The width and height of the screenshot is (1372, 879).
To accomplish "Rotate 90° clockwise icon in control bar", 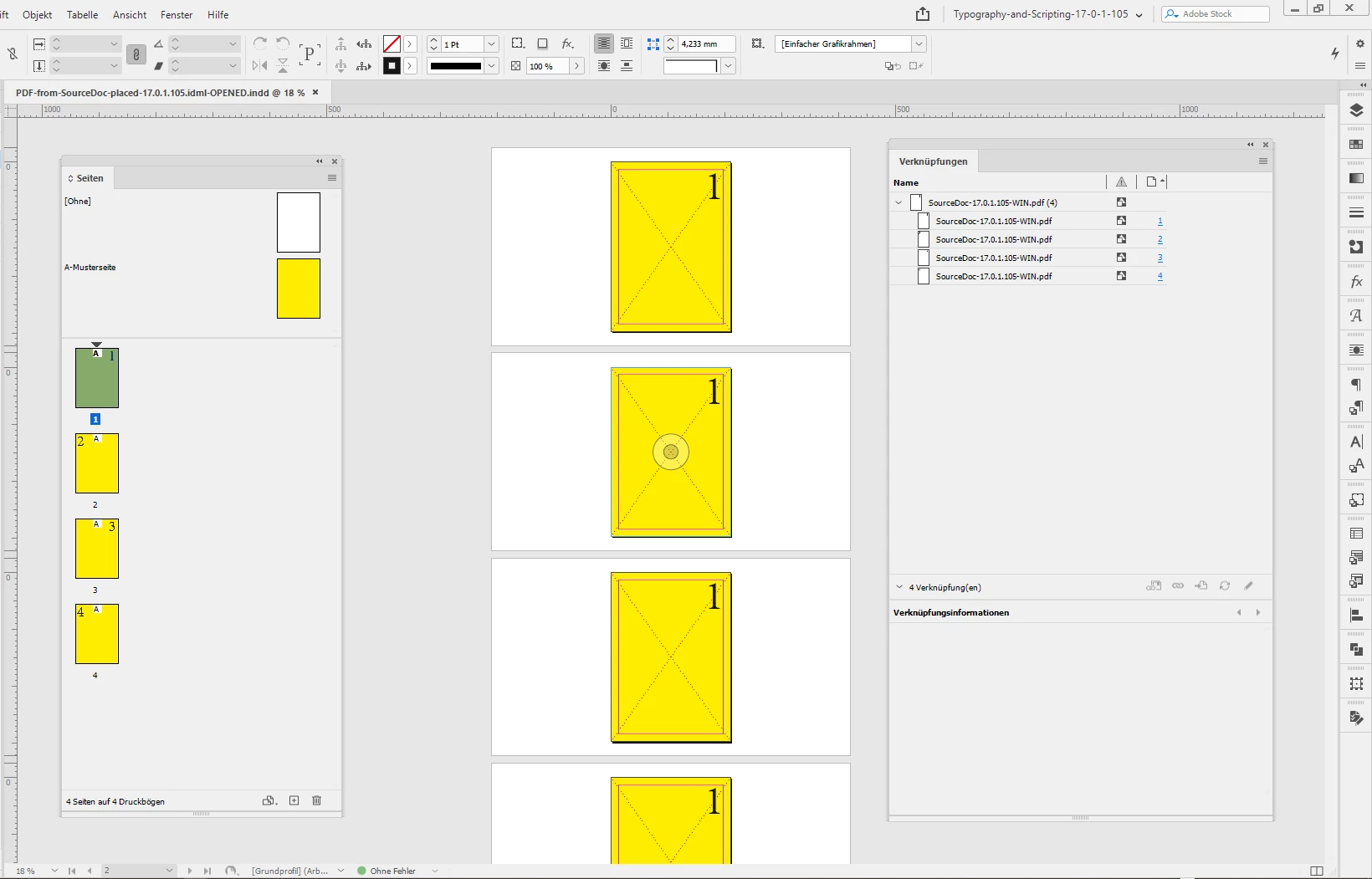I will click(x=260, y=43).
